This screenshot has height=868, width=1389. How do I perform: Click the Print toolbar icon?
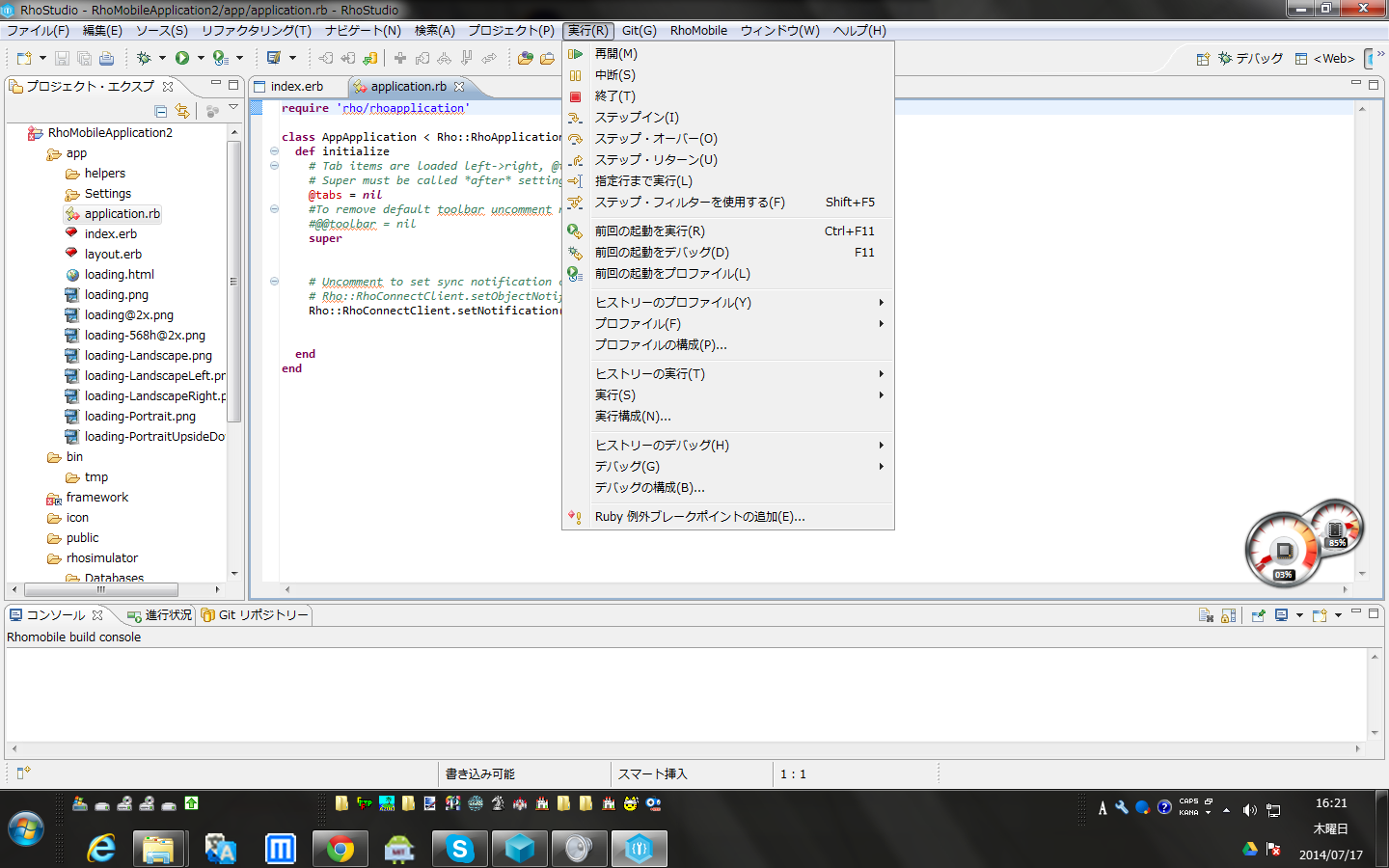pyautogui.click(x=106, y=58)
